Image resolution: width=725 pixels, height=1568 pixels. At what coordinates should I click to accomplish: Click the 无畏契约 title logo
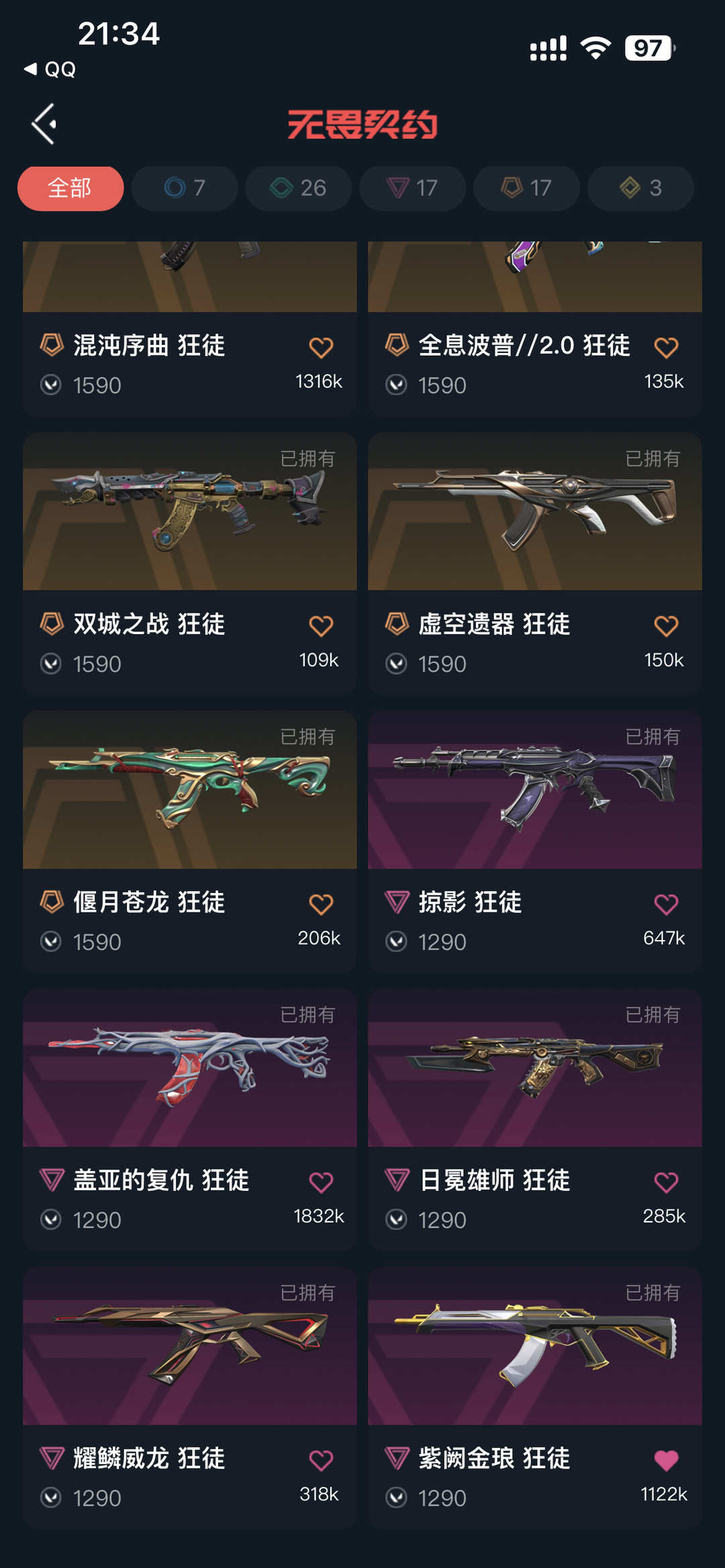[x=362, y=125]
